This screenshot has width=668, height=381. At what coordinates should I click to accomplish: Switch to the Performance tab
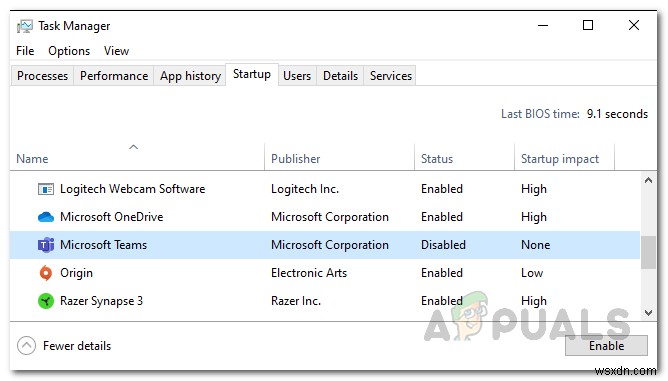114,76
